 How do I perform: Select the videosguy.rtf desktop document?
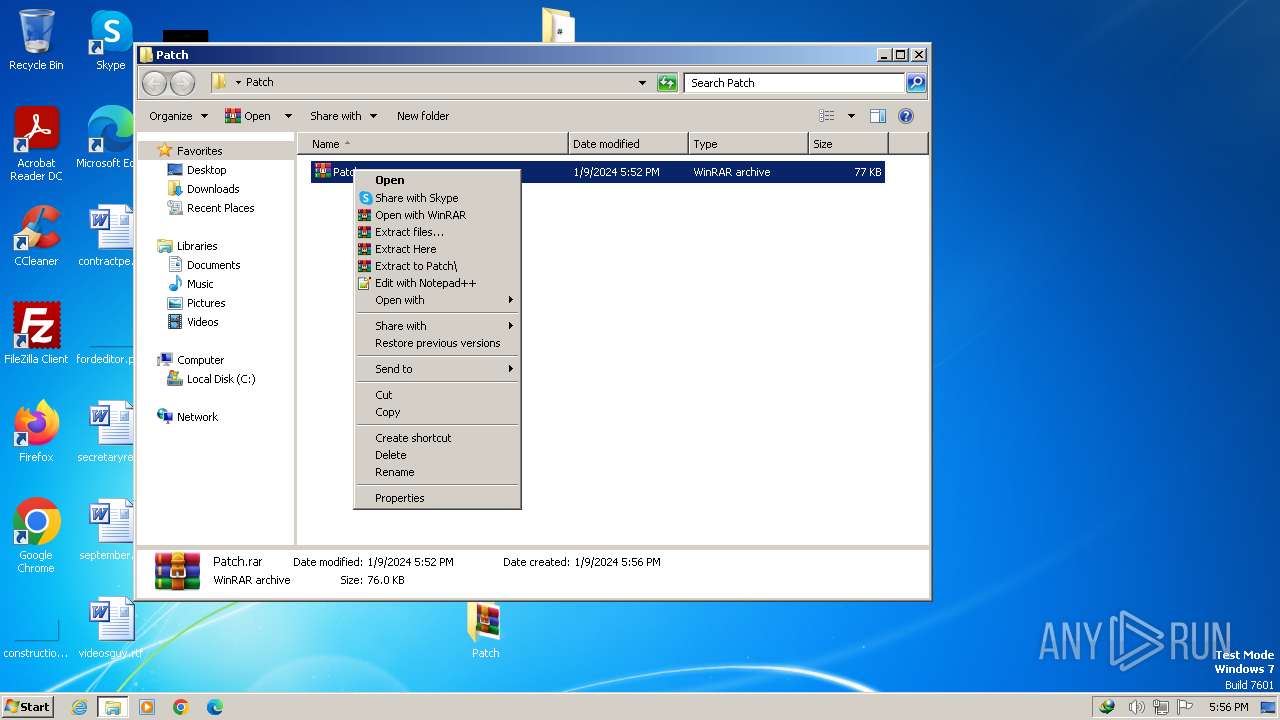click(110, 628)
